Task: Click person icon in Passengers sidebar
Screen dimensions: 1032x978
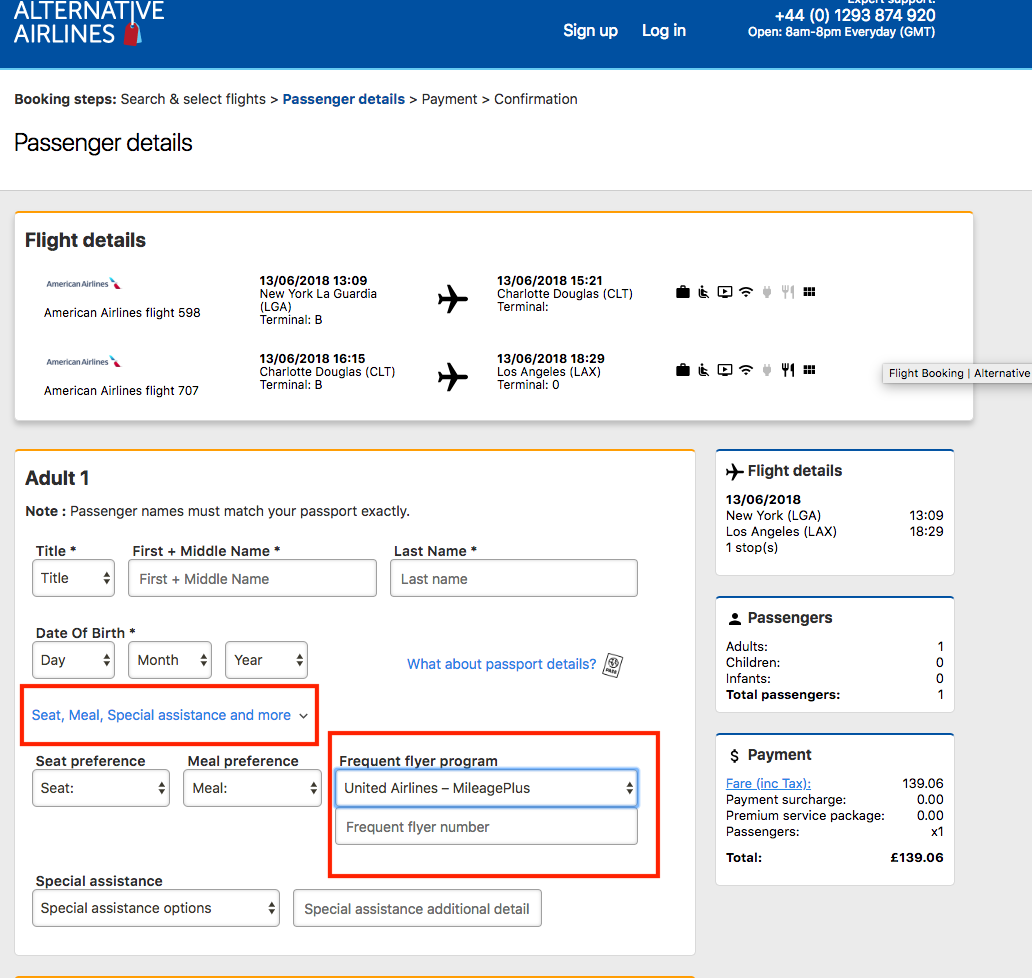Action: click(735, 619)
